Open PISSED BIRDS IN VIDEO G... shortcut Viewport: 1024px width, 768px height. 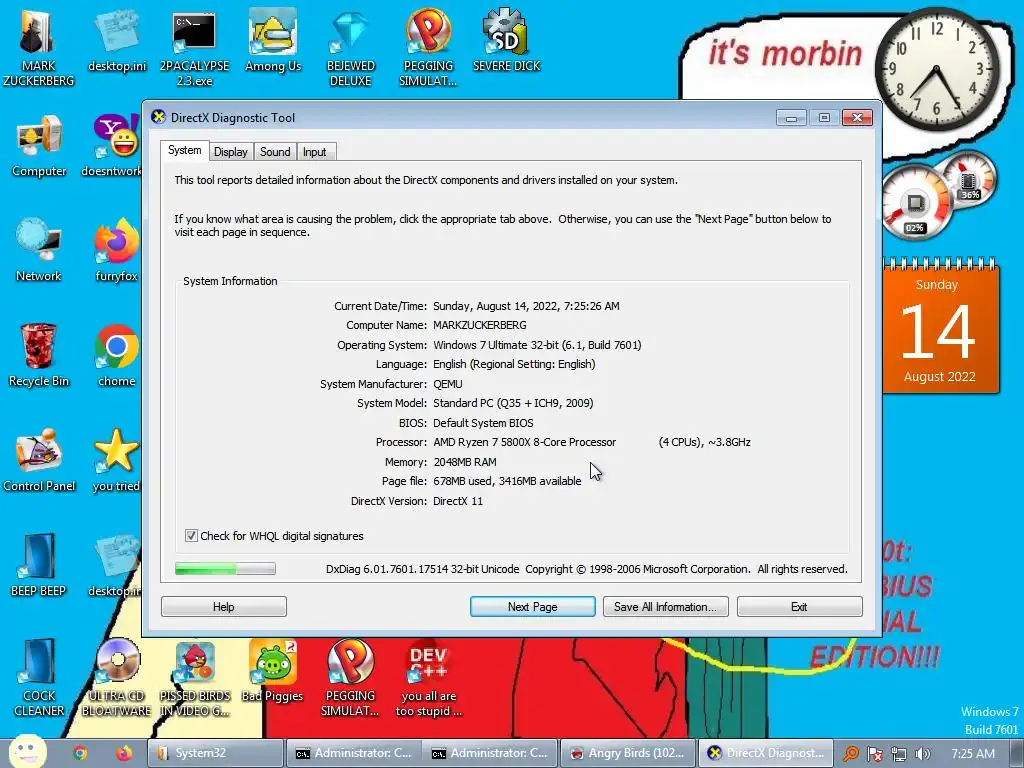click(x=195, y=678)
